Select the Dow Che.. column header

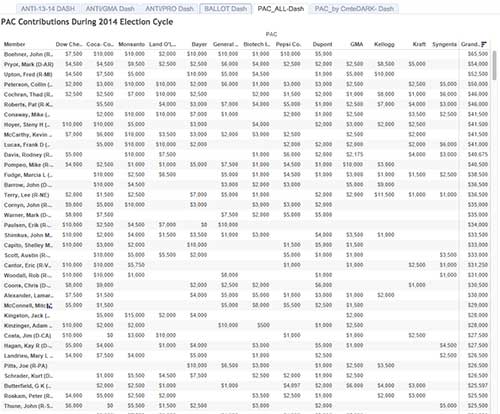click(69, 44)
